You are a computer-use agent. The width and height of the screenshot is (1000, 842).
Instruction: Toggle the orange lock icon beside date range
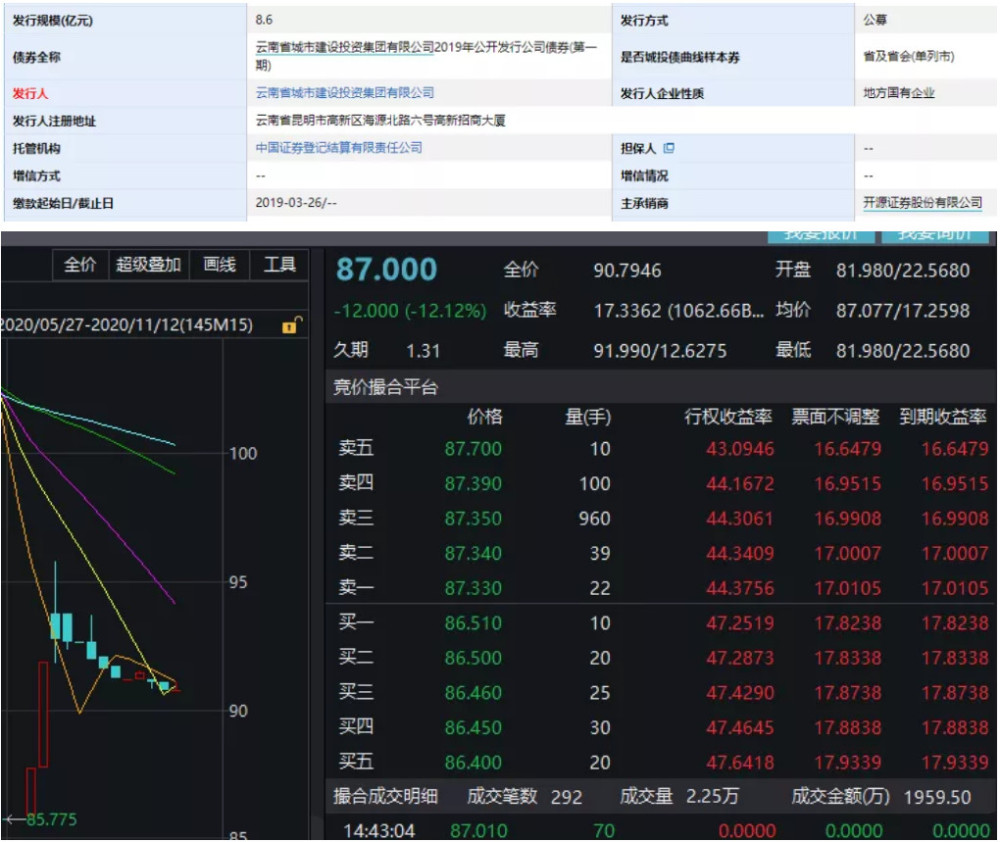click(x=291, y=325)
